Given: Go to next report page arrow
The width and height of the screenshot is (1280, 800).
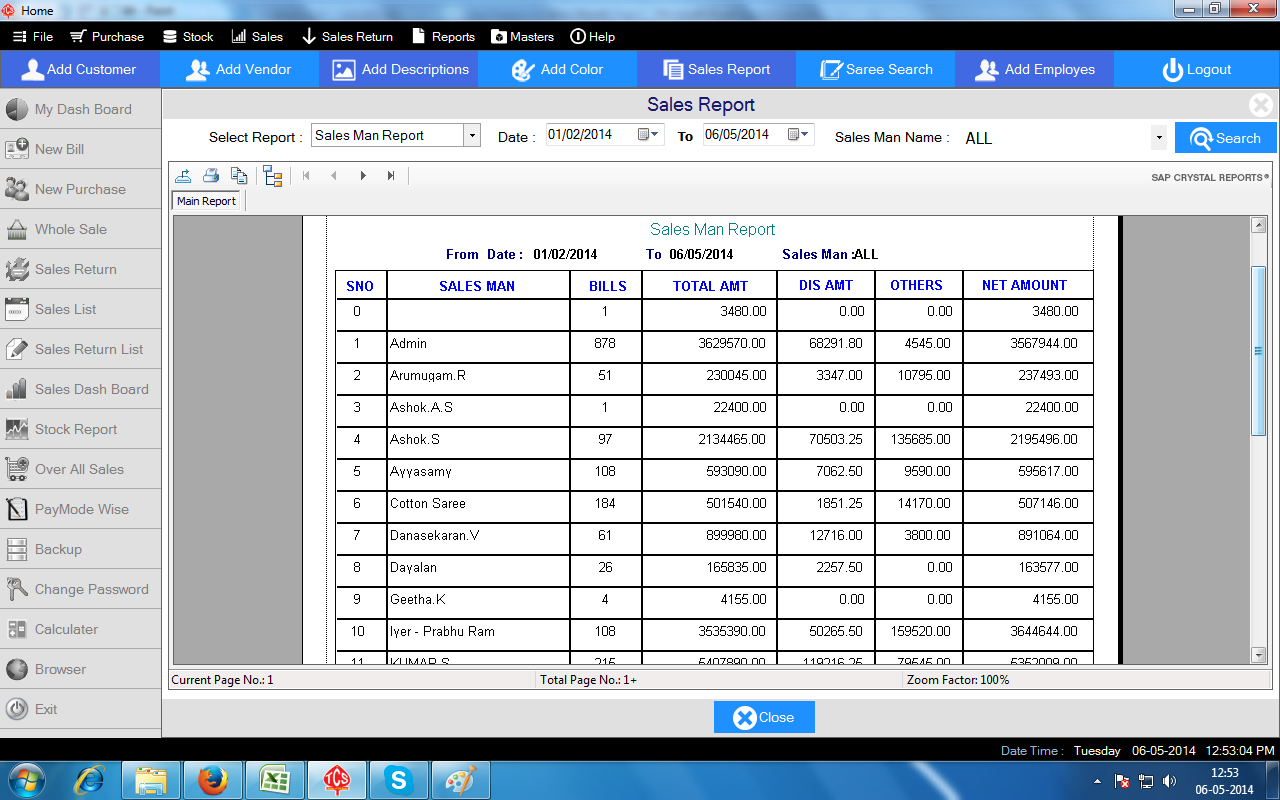Looking at the screenshot, I should 363,176.
